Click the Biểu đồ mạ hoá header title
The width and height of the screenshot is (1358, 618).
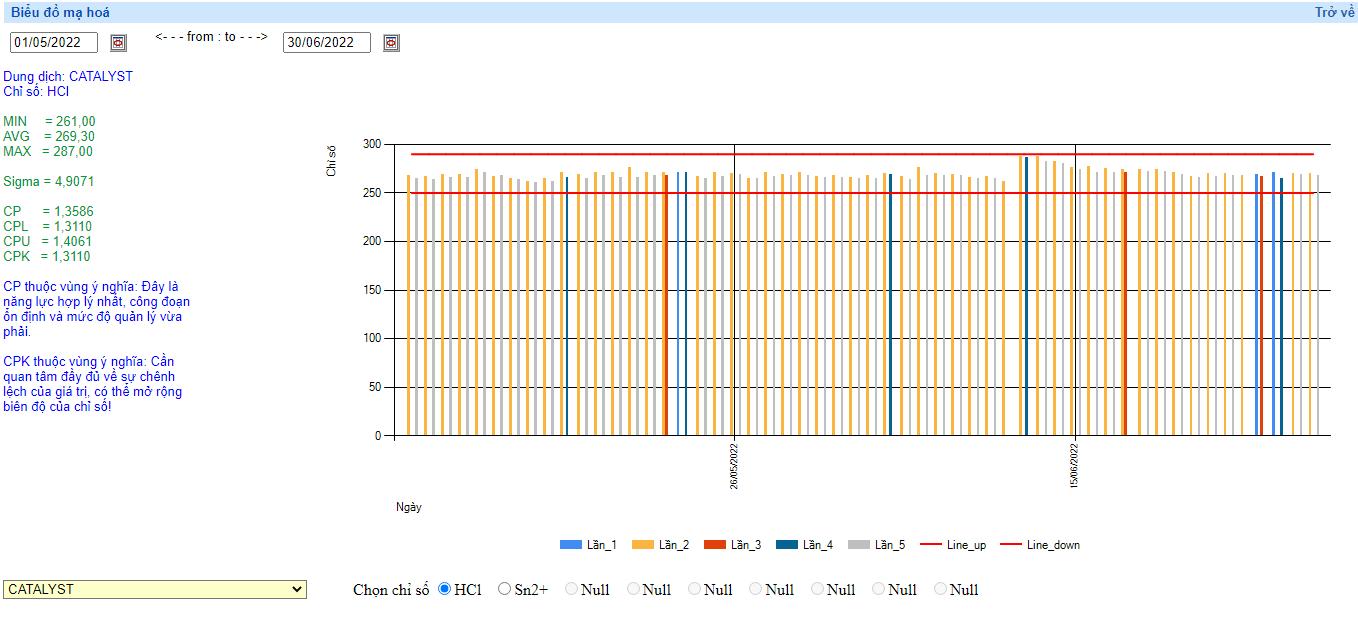point(60,12)
